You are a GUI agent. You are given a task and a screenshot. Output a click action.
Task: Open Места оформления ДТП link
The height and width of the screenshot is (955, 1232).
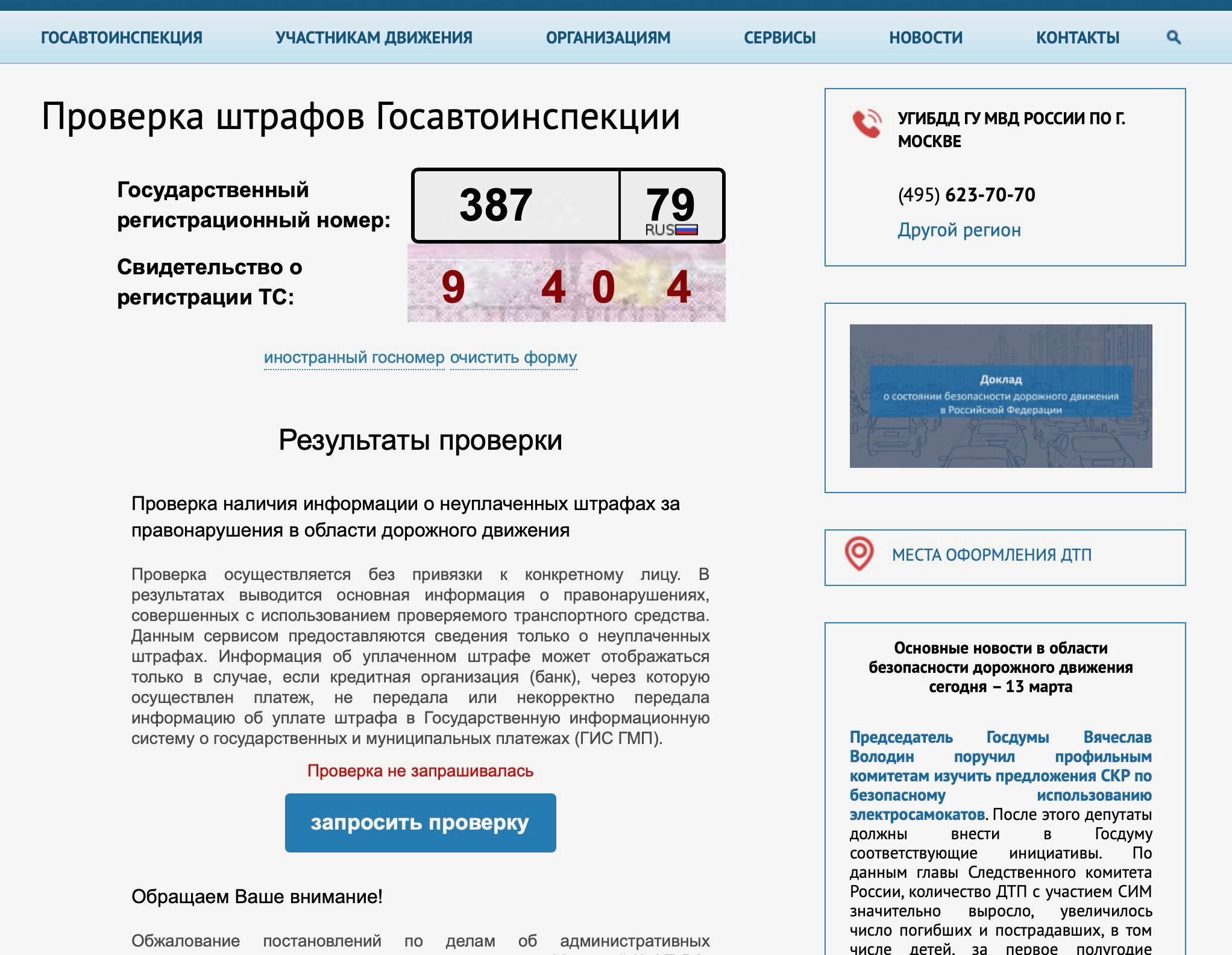tap(992, 555)
